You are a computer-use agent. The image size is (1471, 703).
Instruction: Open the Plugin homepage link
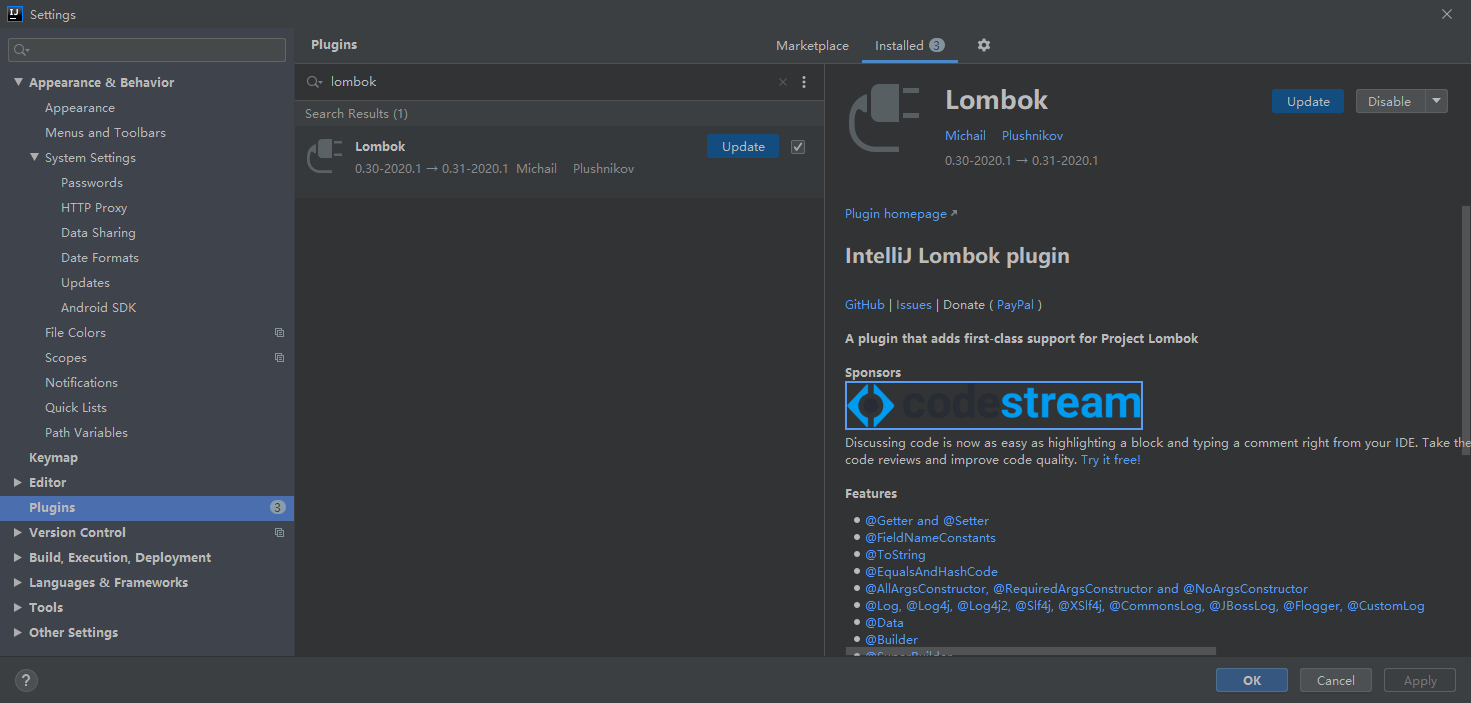tap(901, 214)
